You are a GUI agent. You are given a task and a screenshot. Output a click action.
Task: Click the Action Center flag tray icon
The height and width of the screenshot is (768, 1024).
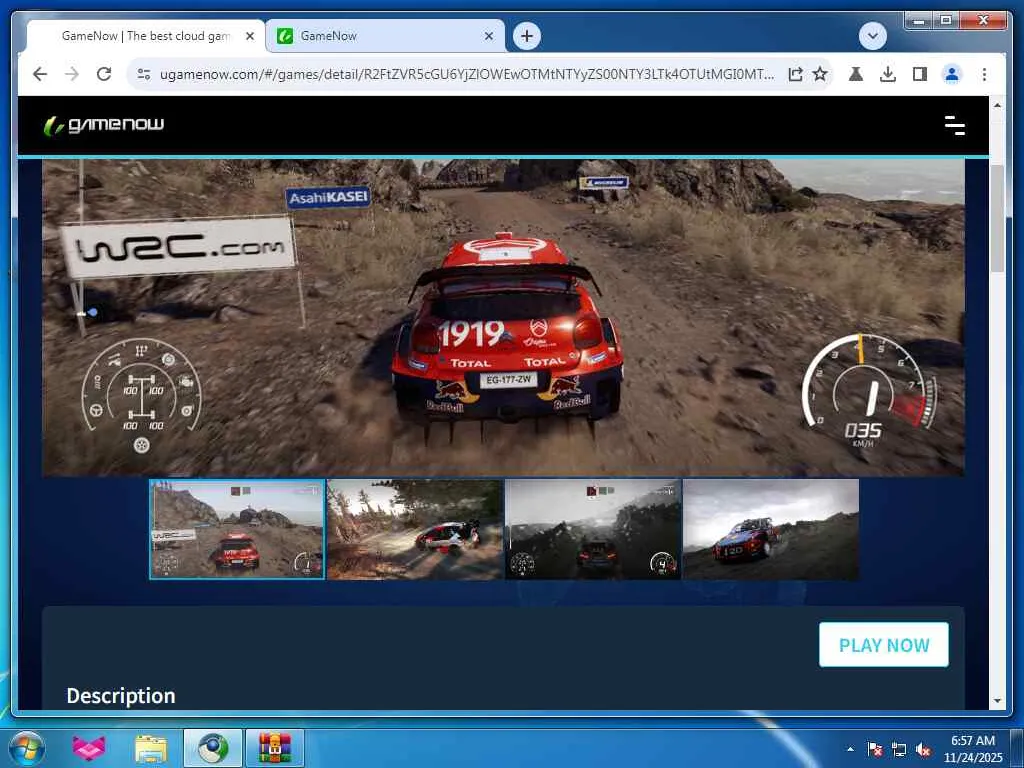875,749
